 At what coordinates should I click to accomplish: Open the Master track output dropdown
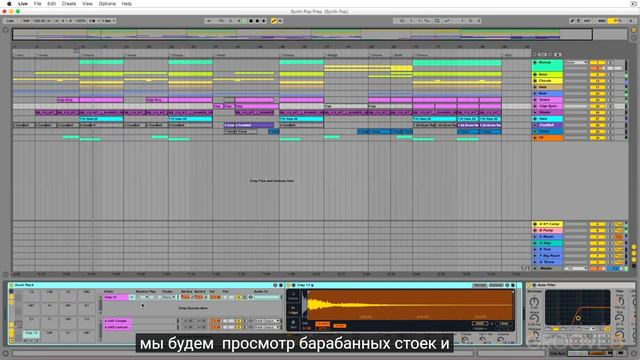coord(576,268)
